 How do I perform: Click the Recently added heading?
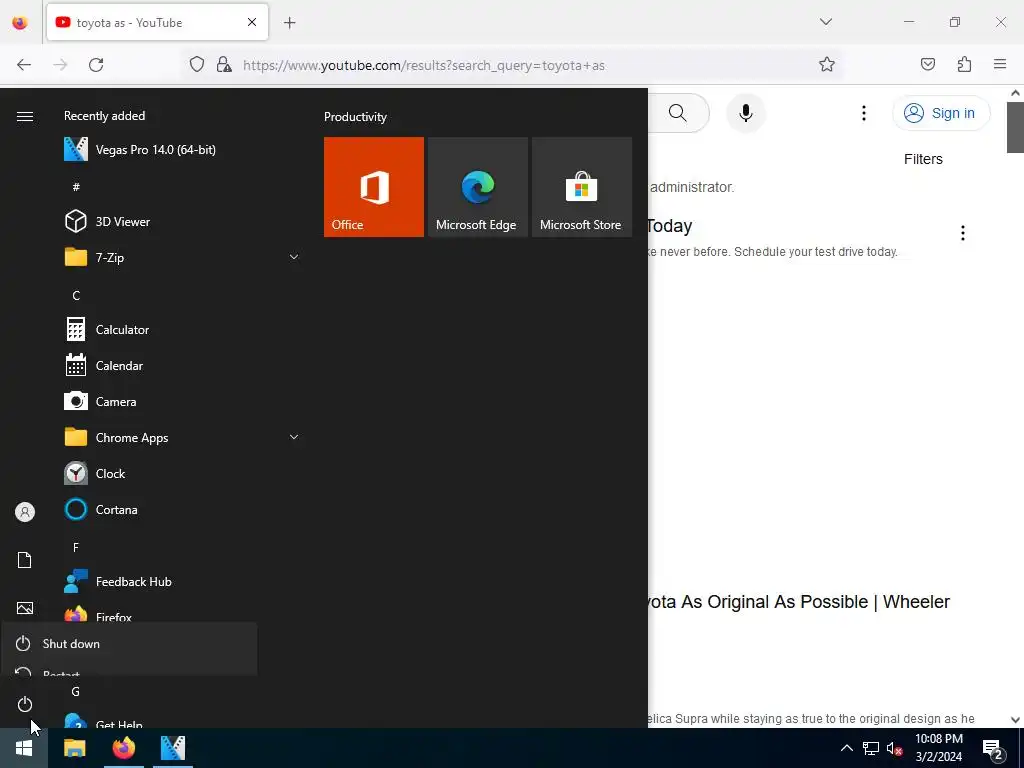[104, 116]
